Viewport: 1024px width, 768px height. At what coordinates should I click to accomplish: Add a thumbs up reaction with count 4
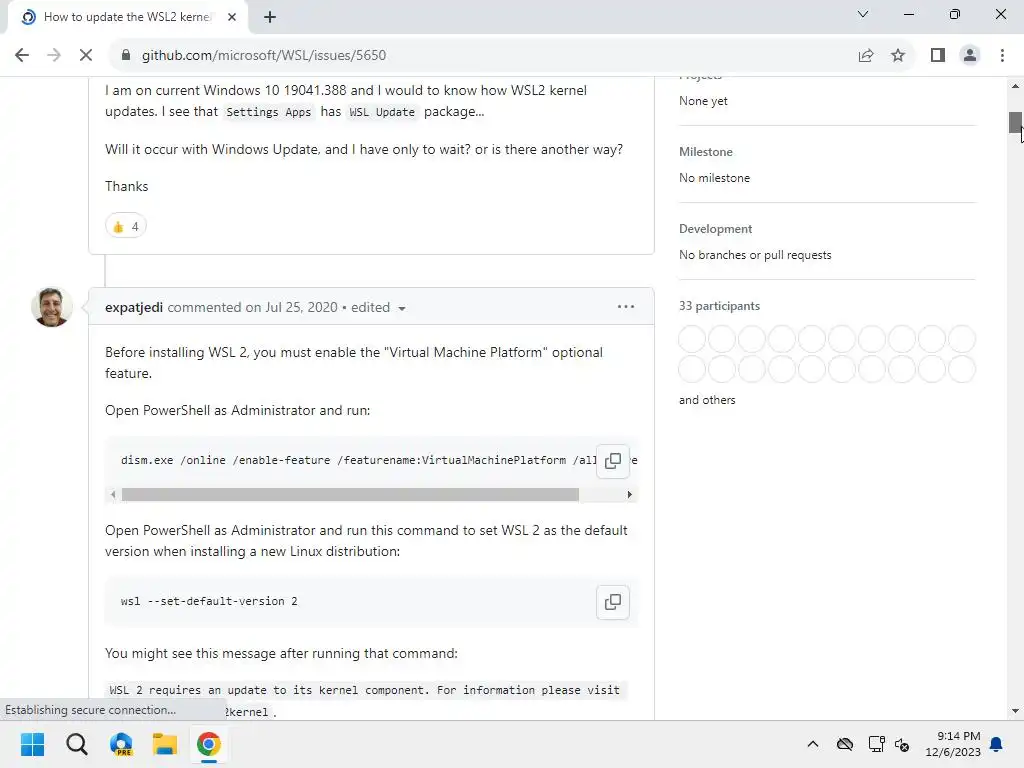click(x=125, y=227)
